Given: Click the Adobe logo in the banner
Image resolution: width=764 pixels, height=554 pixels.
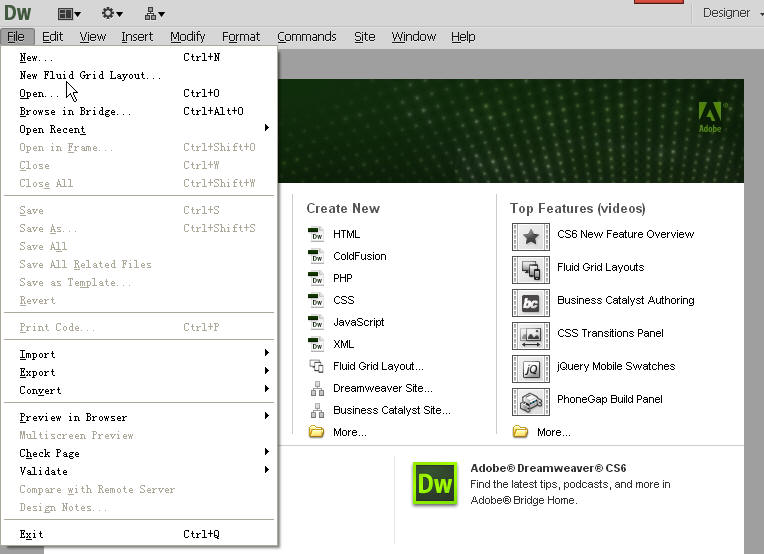Looking at the screenshot, I should 710,117.
